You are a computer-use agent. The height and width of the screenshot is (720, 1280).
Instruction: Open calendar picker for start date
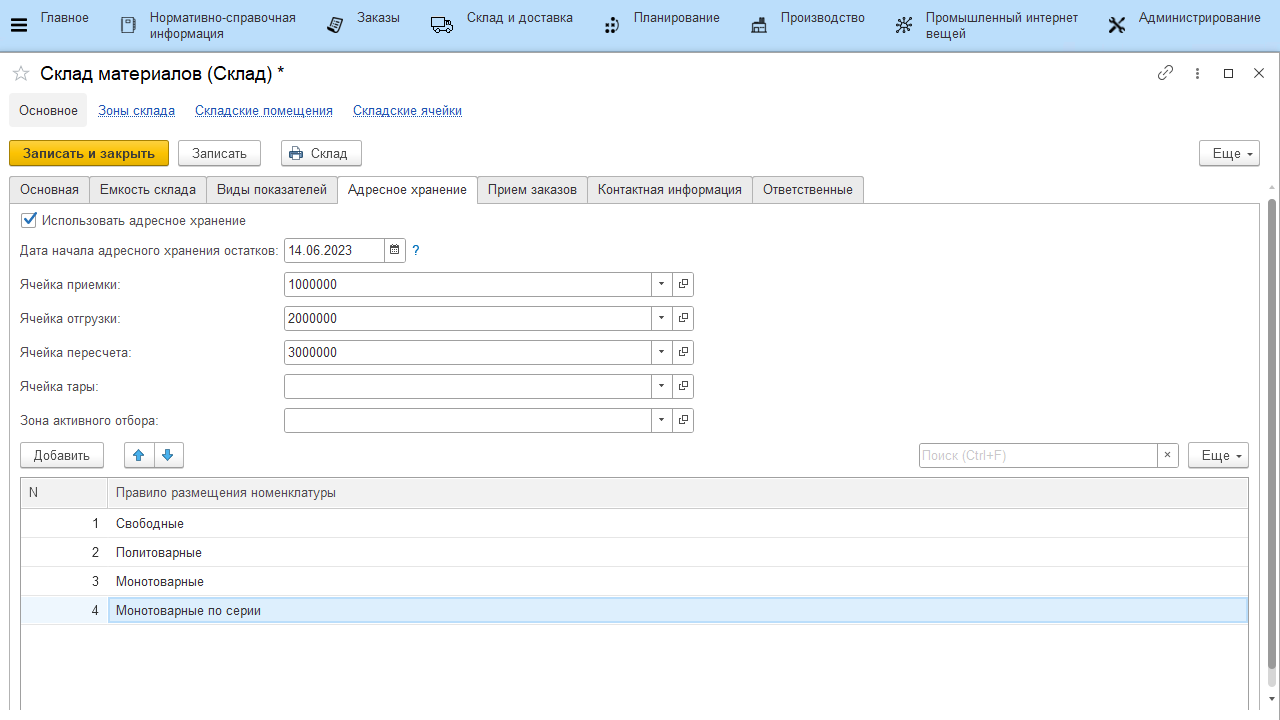(395, 250)
